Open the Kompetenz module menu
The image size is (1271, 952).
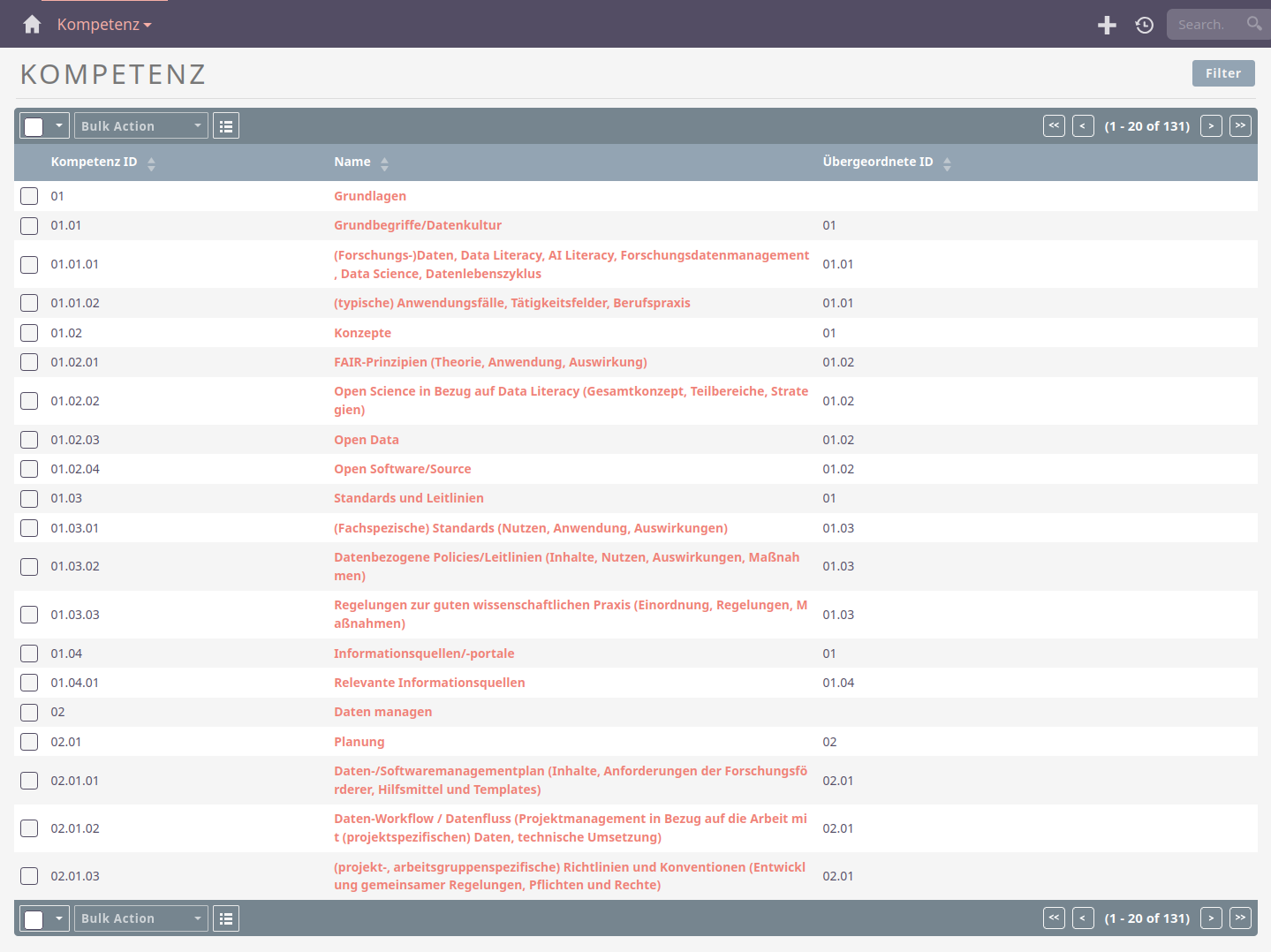(x=104, y=25)
